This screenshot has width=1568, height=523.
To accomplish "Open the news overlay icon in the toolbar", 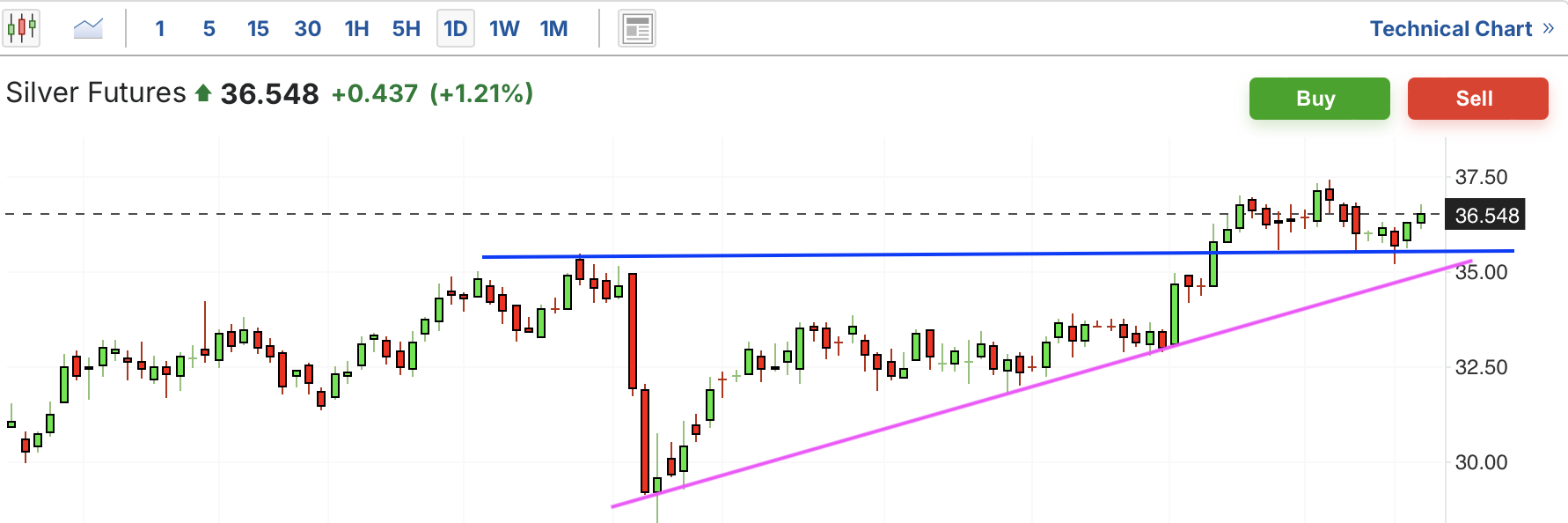I will click(x=637, y=28).
